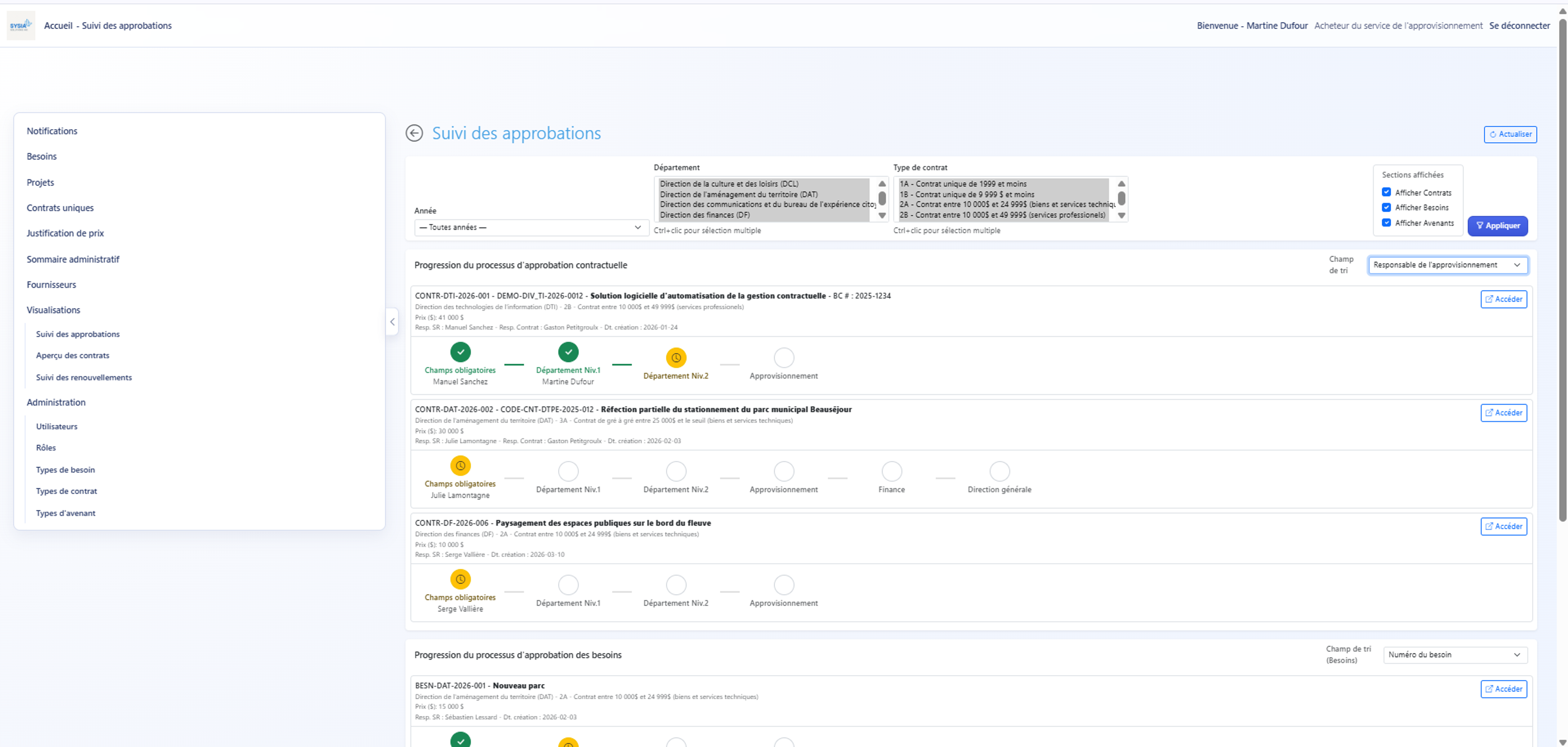Image resolution: width=1568 pixels, height=747 pixels.
Task: Collapse the sidebar with the chevron handle
Action: coord(392,321)
